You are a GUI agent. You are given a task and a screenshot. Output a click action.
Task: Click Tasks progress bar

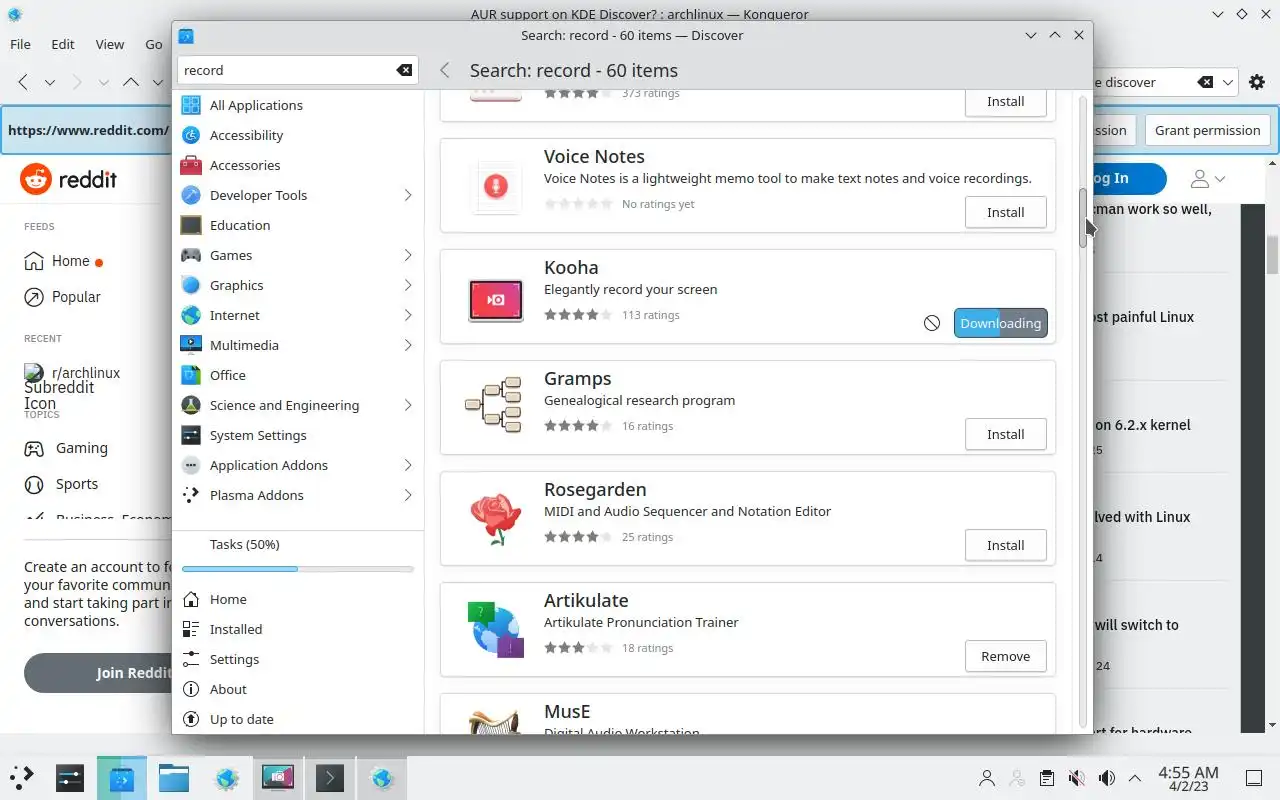[x=298, y=569]
